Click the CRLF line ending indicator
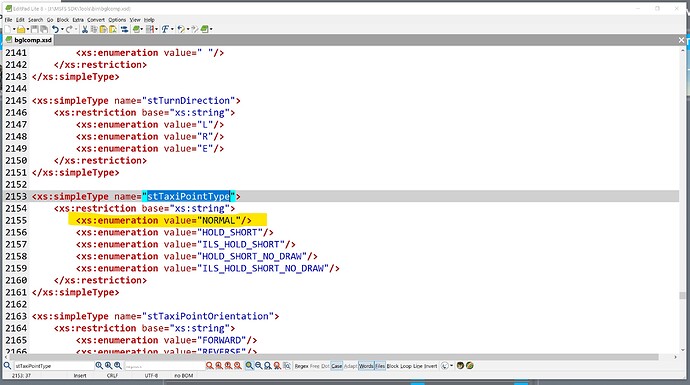Viewport: 690px width, 385px height. 112,376
